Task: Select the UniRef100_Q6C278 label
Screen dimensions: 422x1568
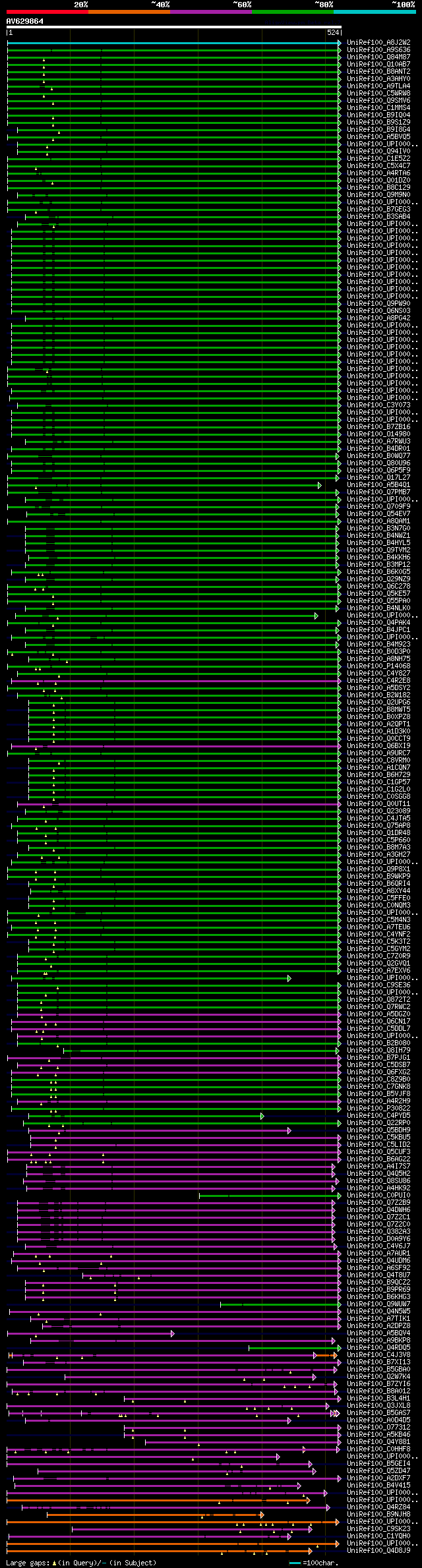Action: click(x=378, y=587)
